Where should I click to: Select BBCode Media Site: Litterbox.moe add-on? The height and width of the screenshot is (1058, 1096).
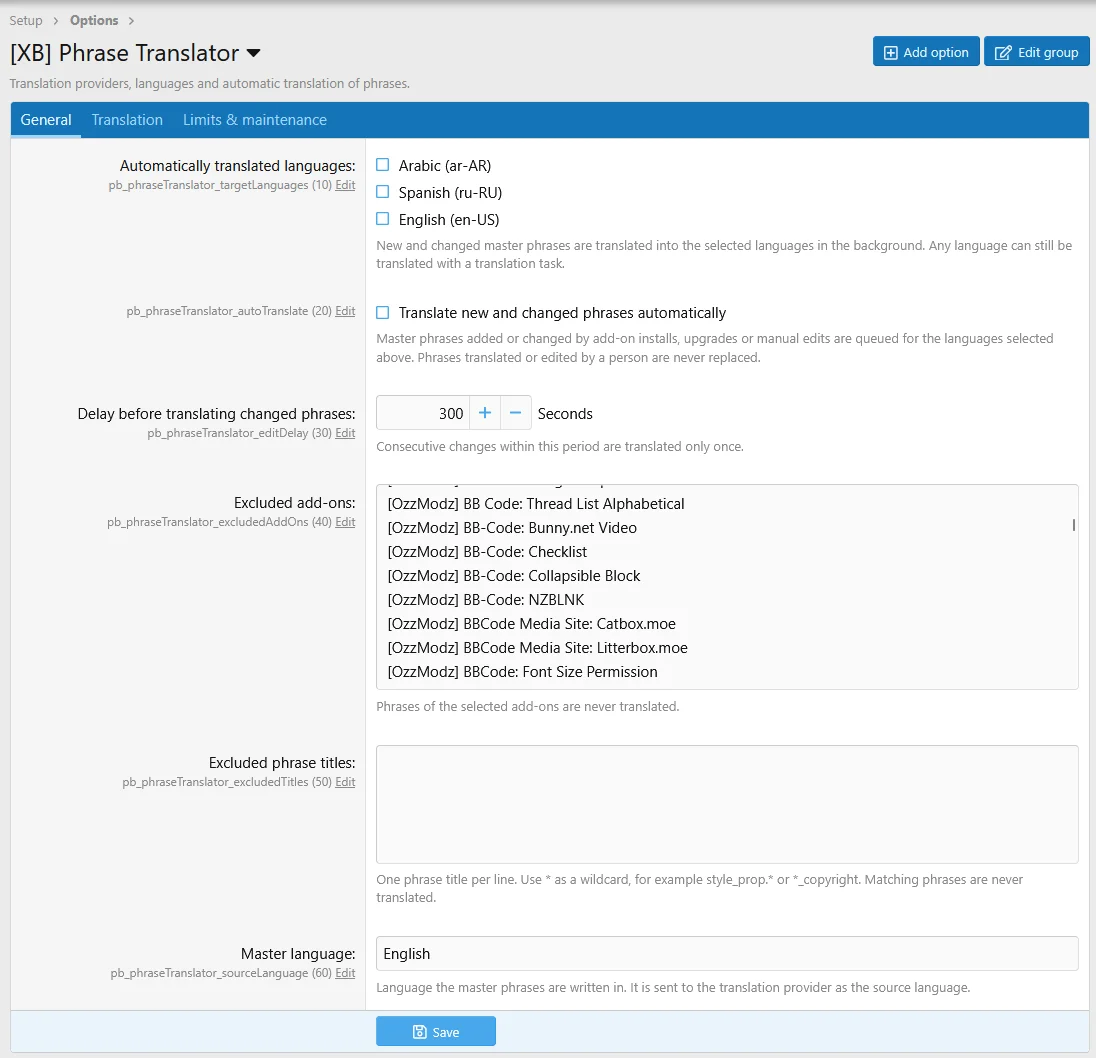click(x=538, y=648)
